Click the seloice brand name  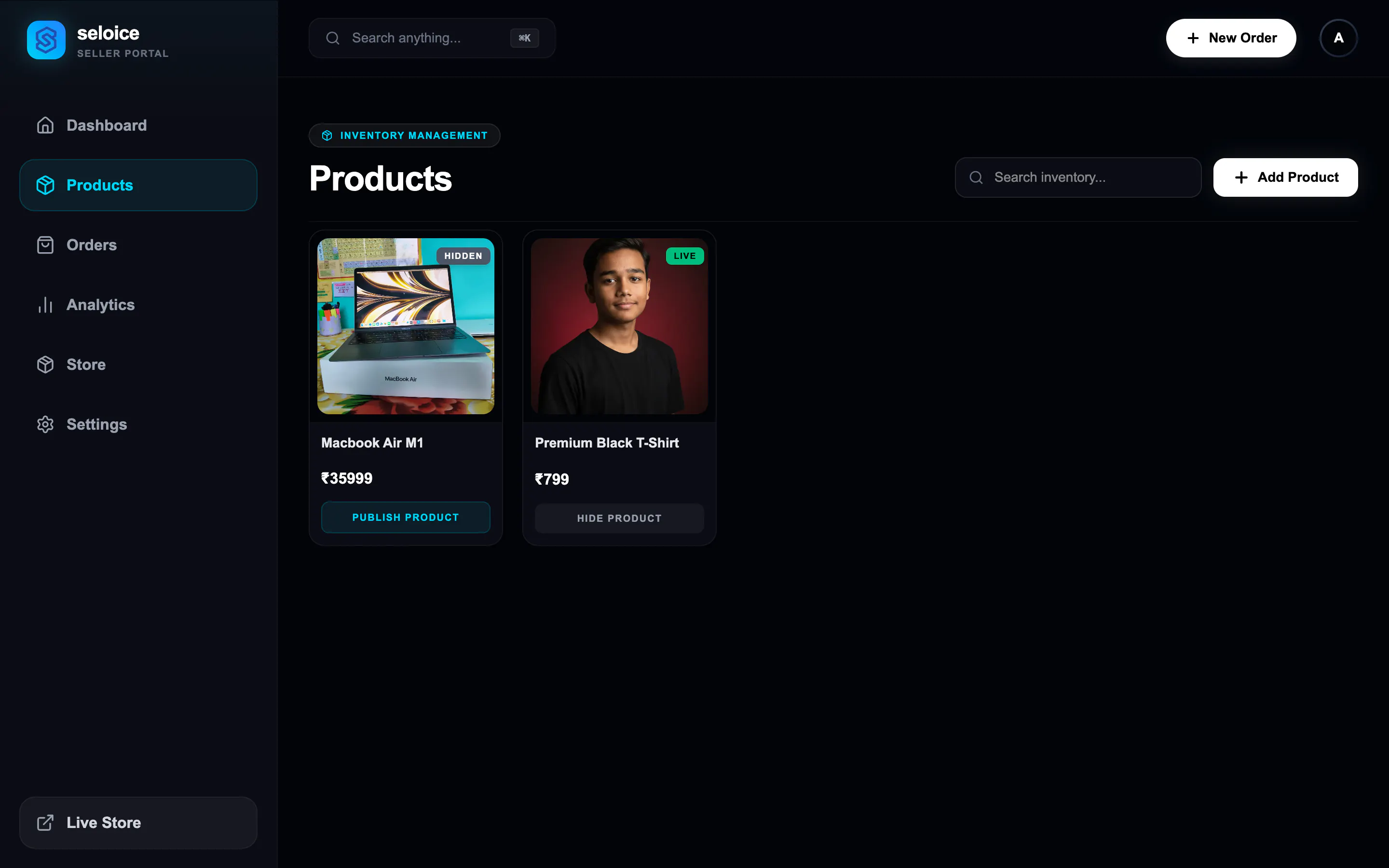pos(108,33)
